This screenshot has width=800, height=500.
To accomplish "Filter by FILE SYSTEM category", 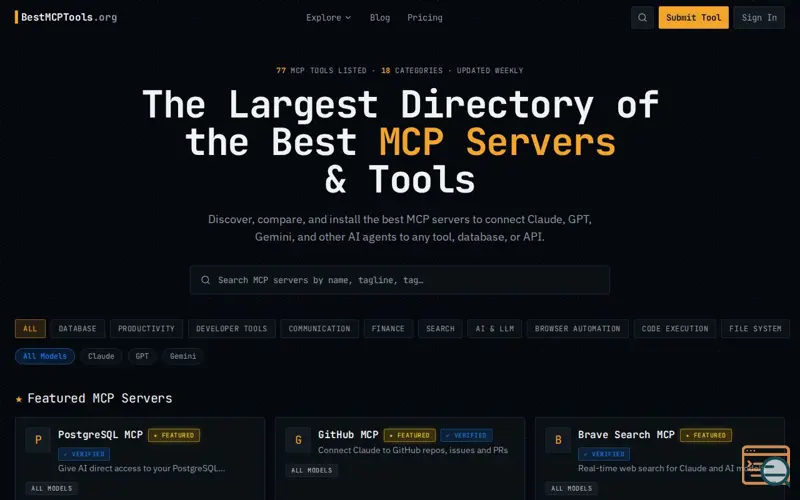I will pos(755,329).
